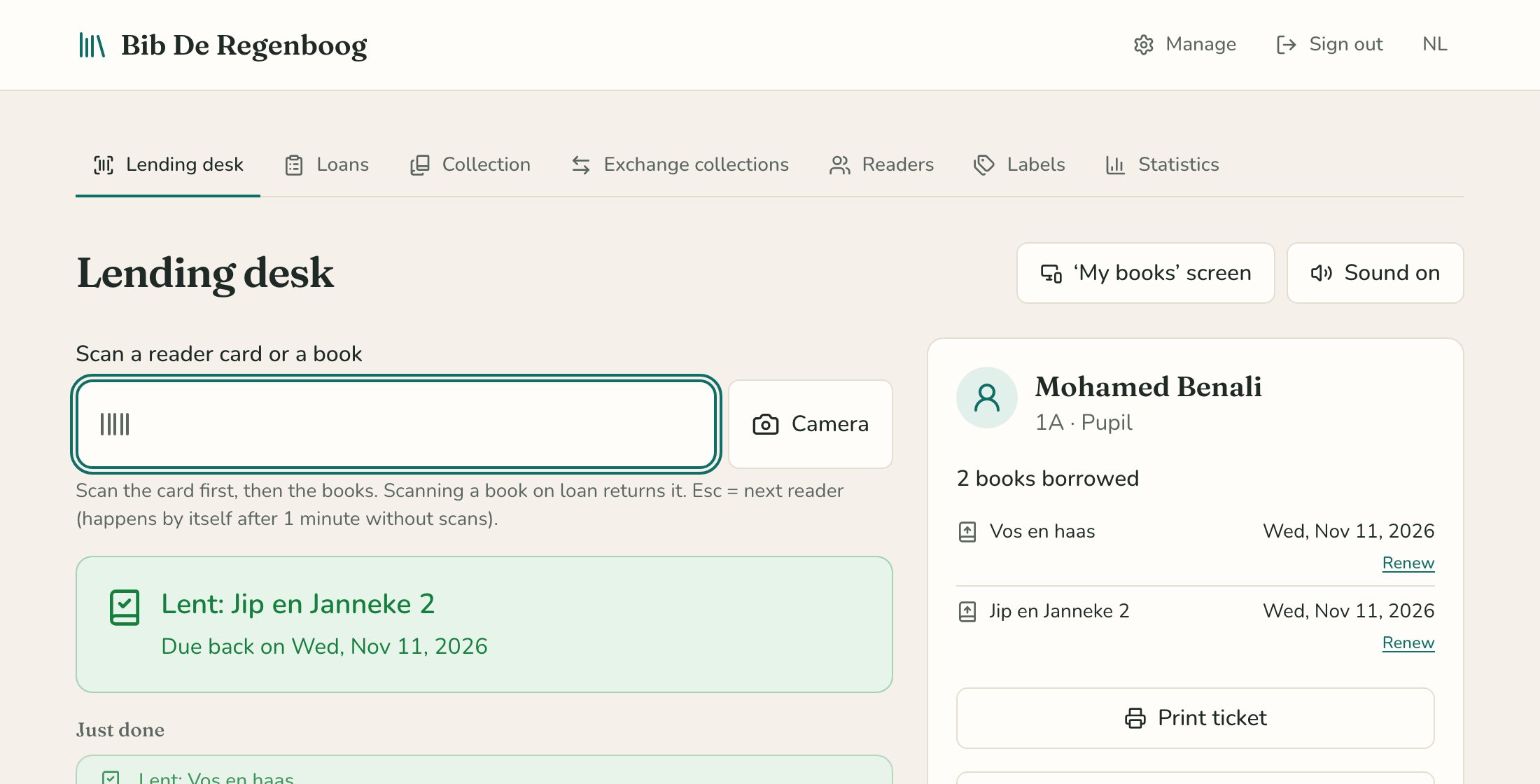
Task: Open the Loans tab
Action: pyautogui.click(x=327, y=164)
